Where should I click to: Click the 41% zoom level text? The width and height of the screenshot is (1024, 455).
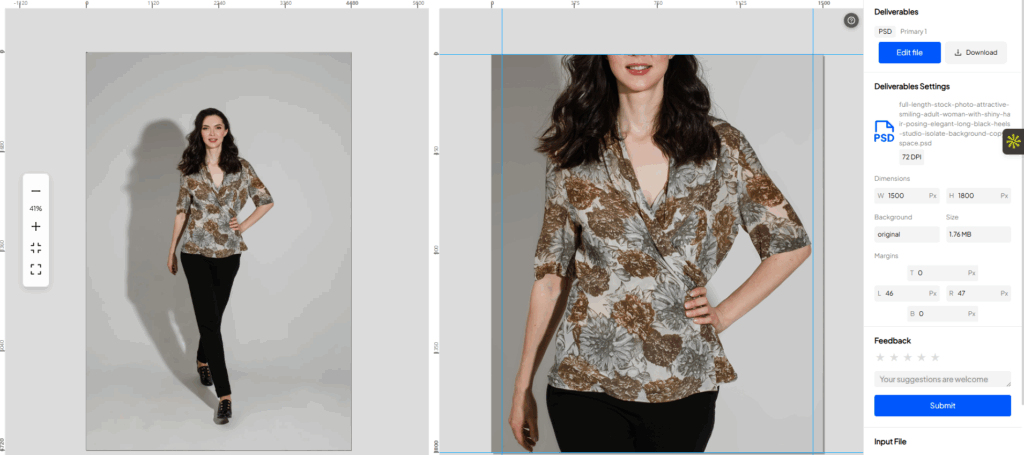click(36, 209)
